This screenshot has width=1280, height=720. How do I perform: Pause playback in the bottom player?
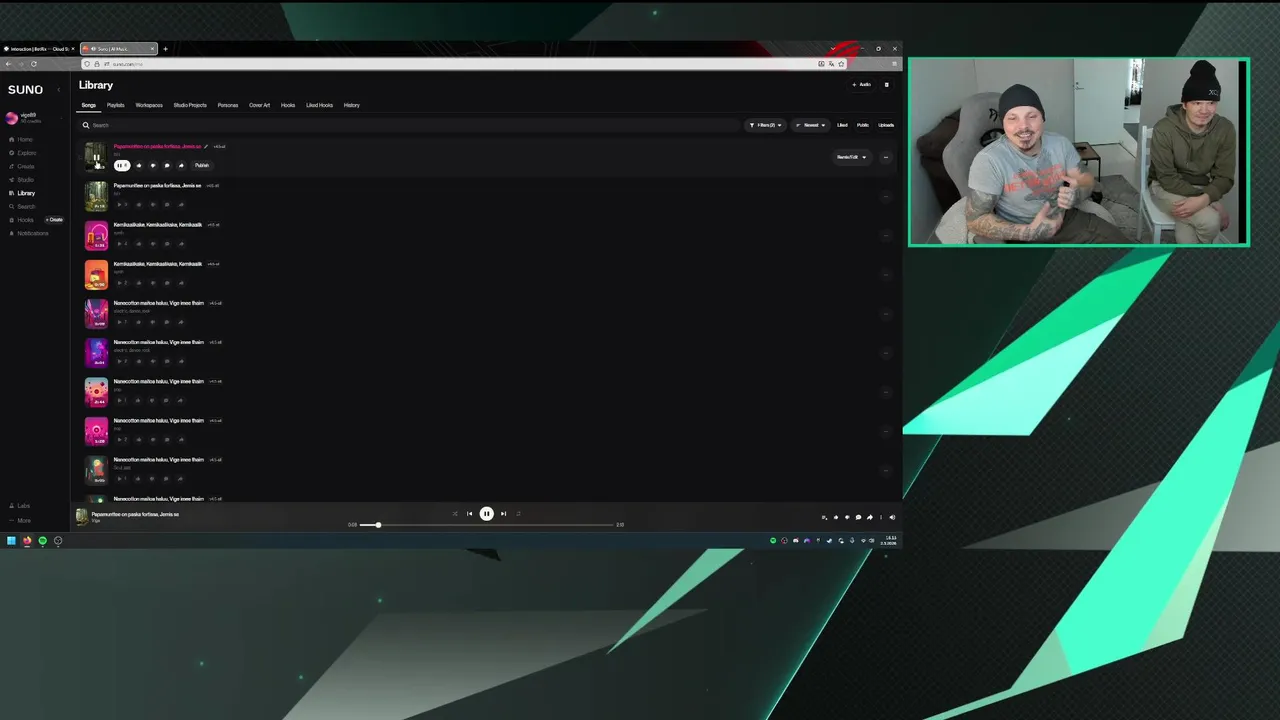(486, 514)
